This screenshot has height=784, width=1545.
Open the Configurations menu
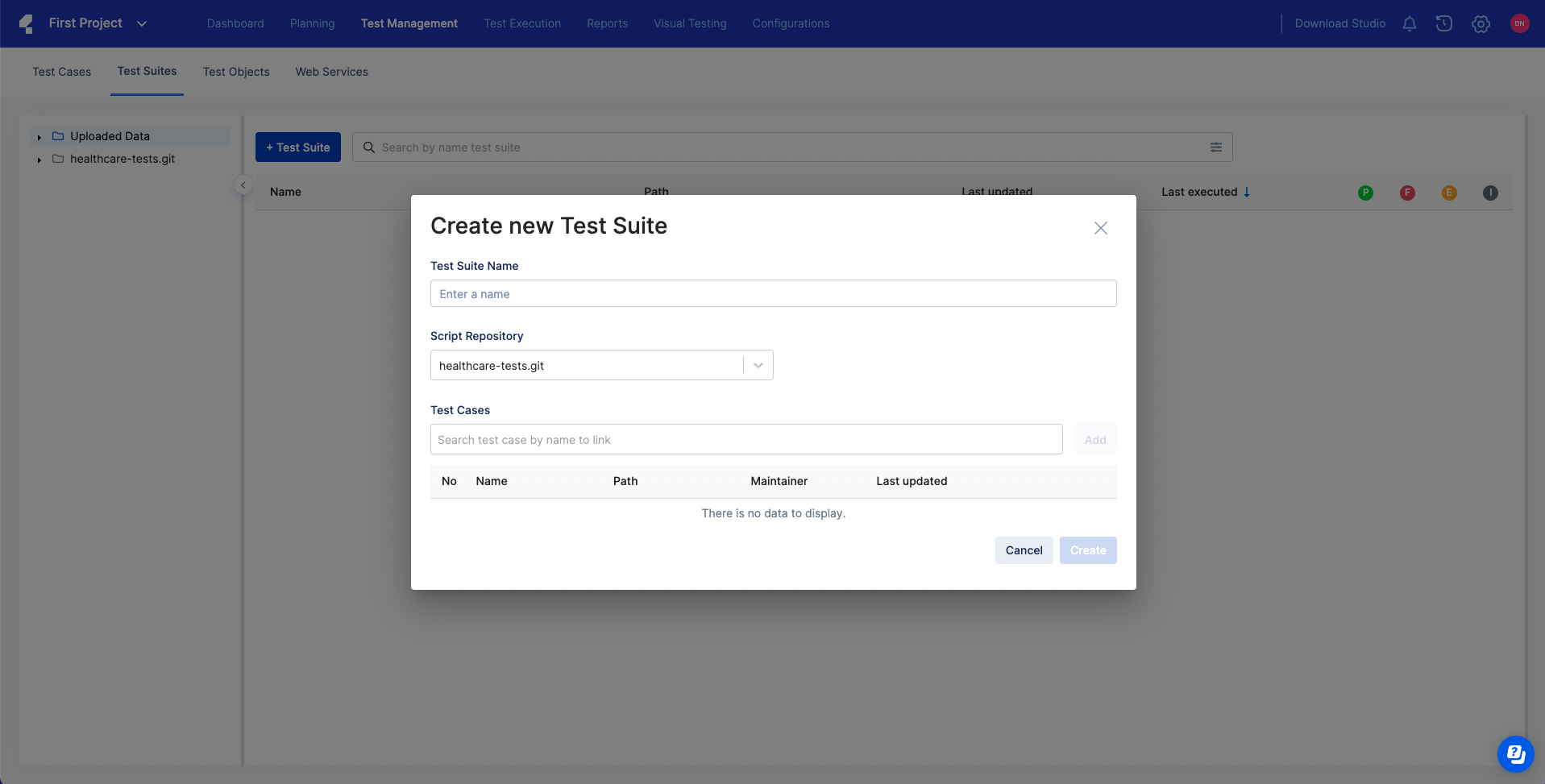791,23
